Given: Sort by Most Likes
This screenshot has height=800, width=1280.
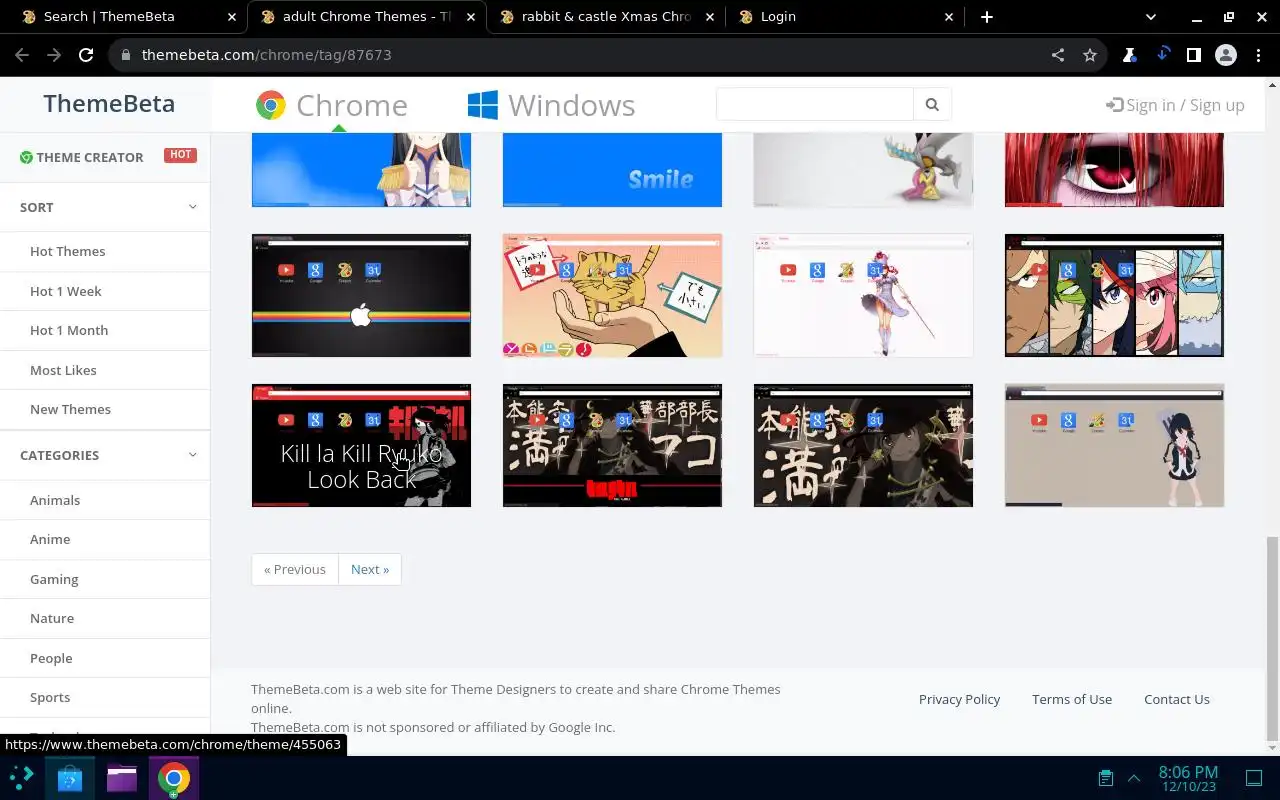Looking at the screenshot, I should 63,370.
